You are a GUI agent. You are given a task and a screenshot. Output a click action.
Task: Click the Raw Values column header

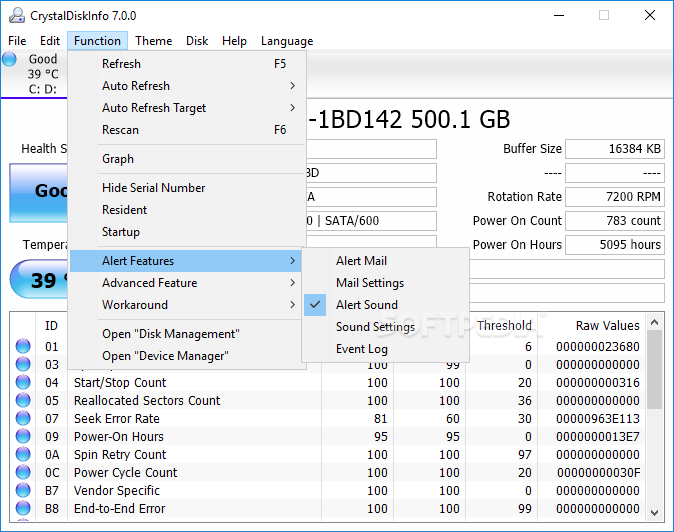[607, 326]
